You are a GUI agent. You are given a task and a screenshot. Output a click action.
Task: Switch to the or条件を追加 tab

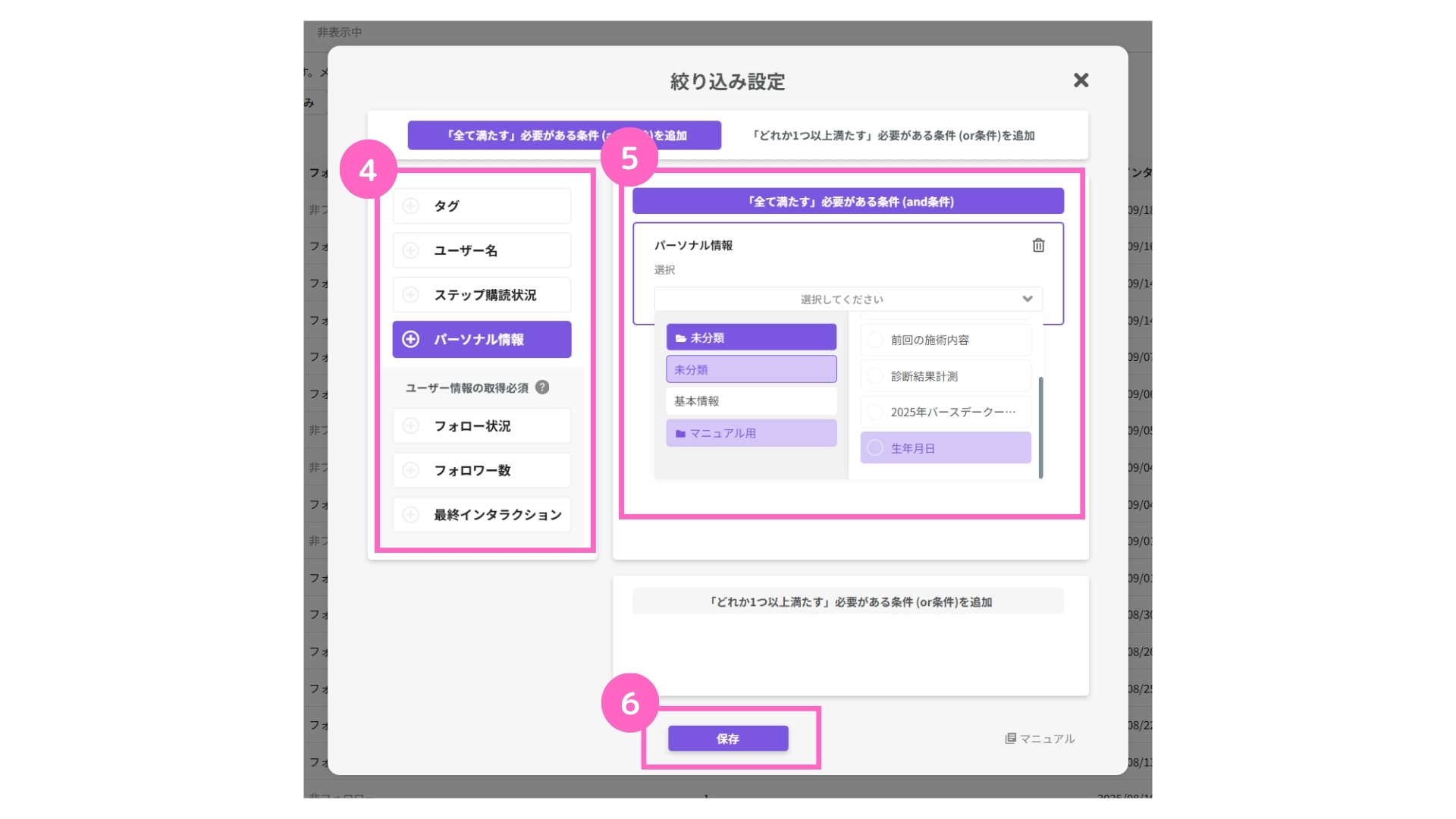click(x=893, y=136)
